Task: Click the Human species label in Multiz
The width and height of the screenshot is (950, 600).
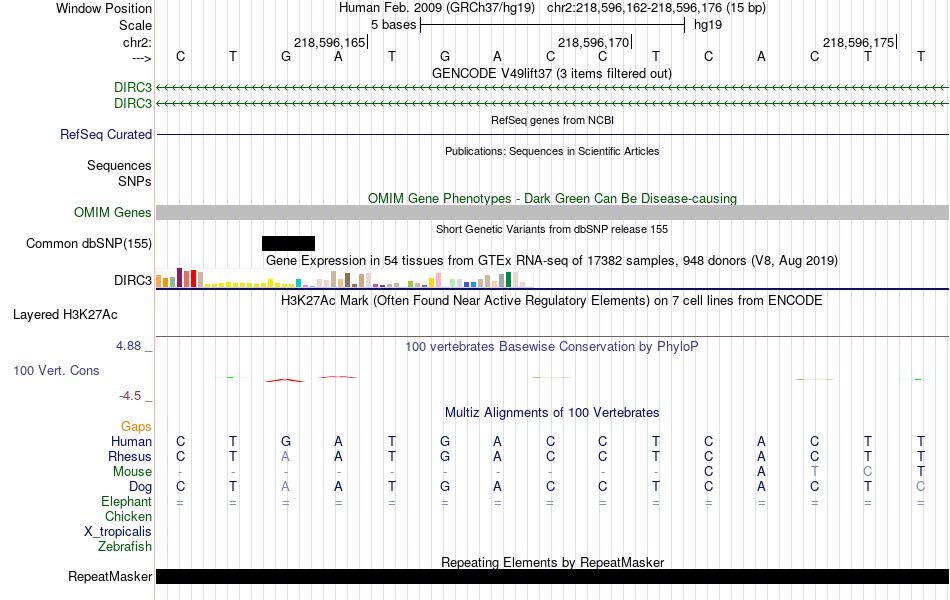Action: [131, 442]
